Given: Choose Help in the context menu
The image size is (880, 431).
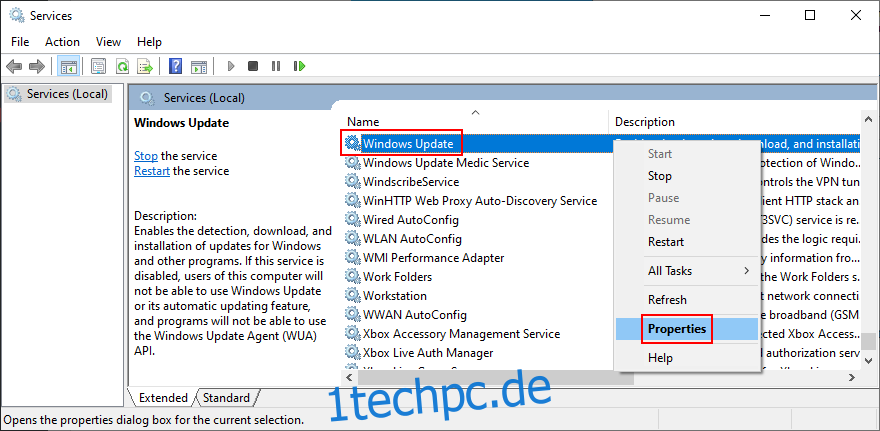Looking at the screenshot, I should 688,357.
